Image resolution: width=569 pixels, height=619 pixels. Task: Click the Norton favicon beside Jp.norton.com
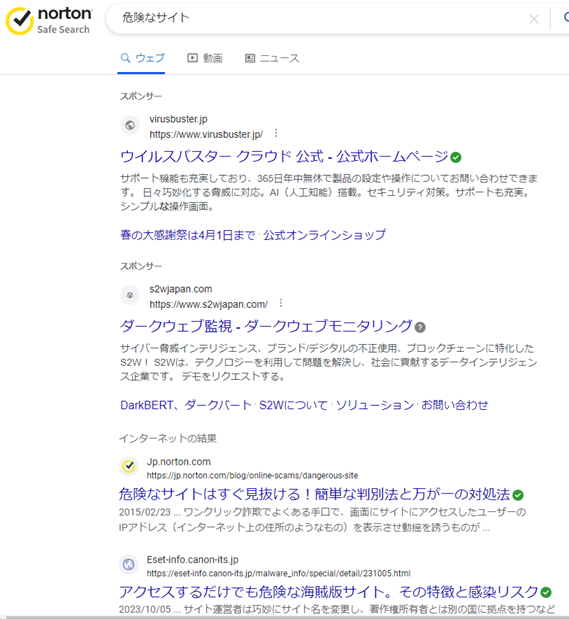tap(128, 466)
